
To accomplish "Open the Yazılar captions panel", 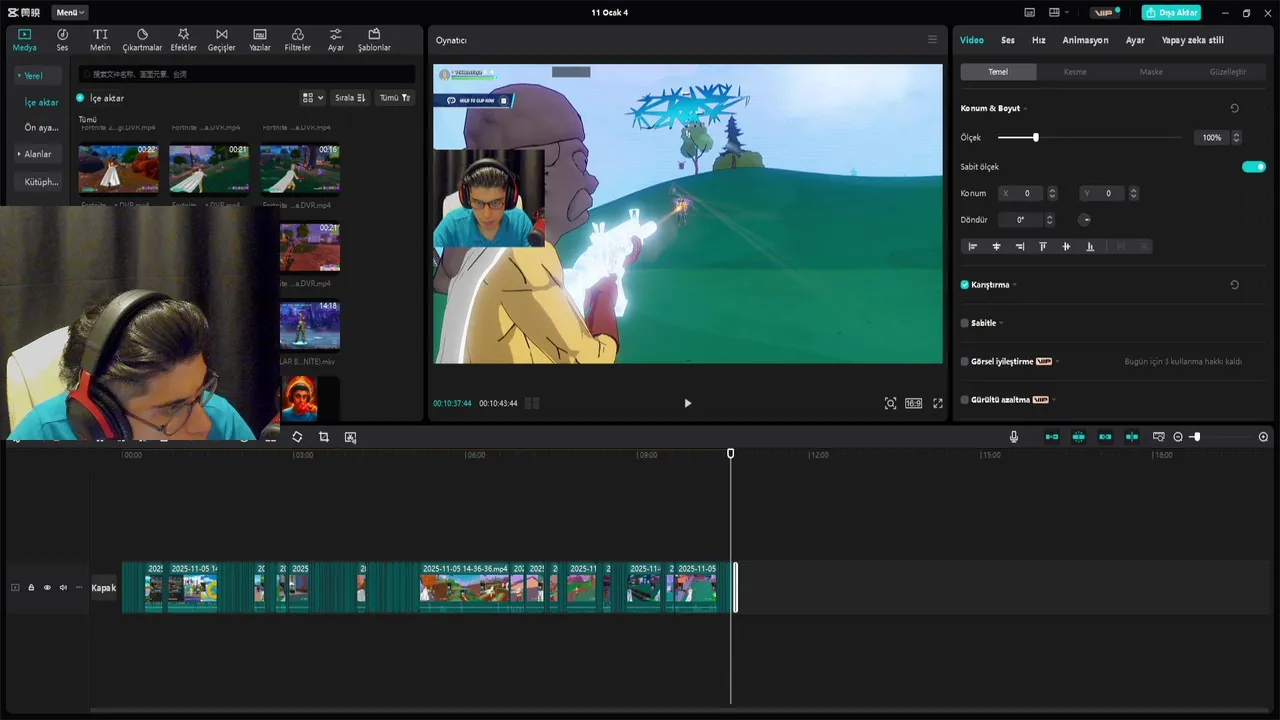I will coord(260,40).
